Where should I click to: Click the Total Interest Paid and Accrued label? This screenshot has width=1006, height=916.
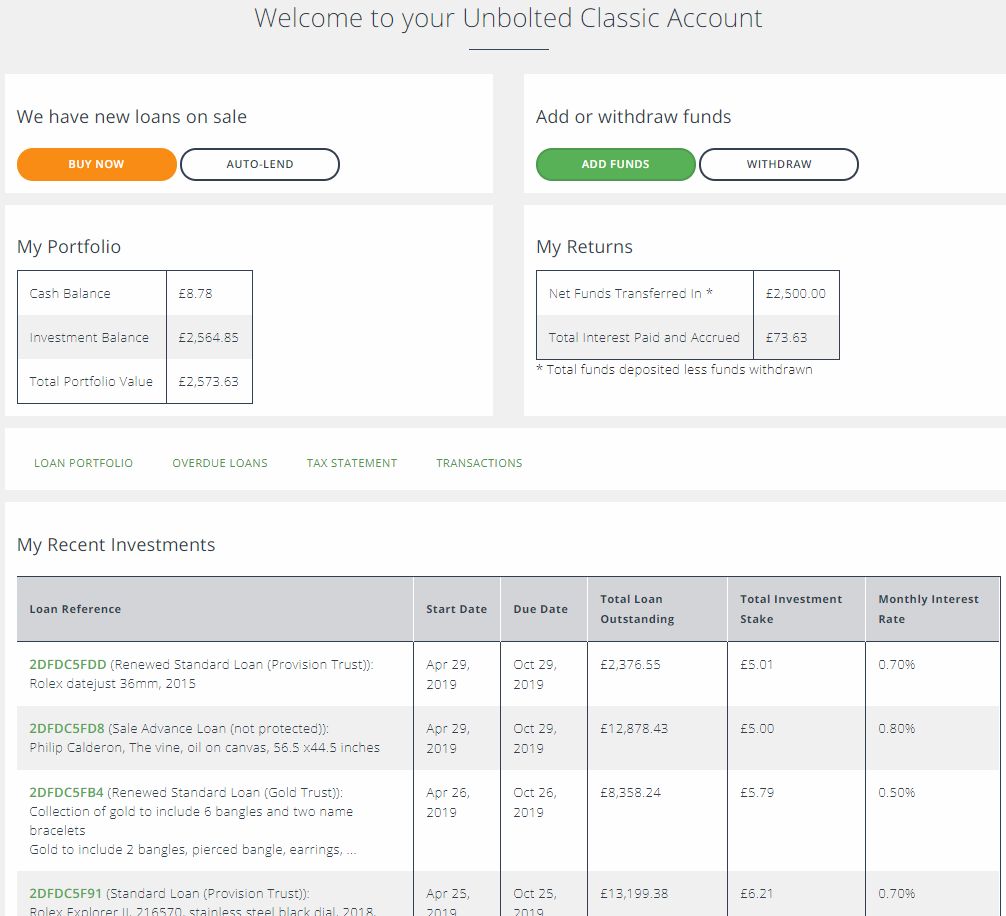pos(644,337)
